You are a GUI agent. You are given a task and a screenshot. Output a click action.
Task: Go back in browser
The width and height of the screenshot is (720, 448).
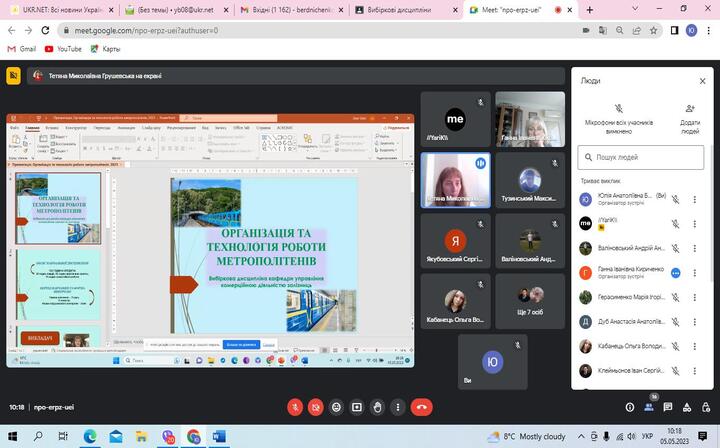11,30
